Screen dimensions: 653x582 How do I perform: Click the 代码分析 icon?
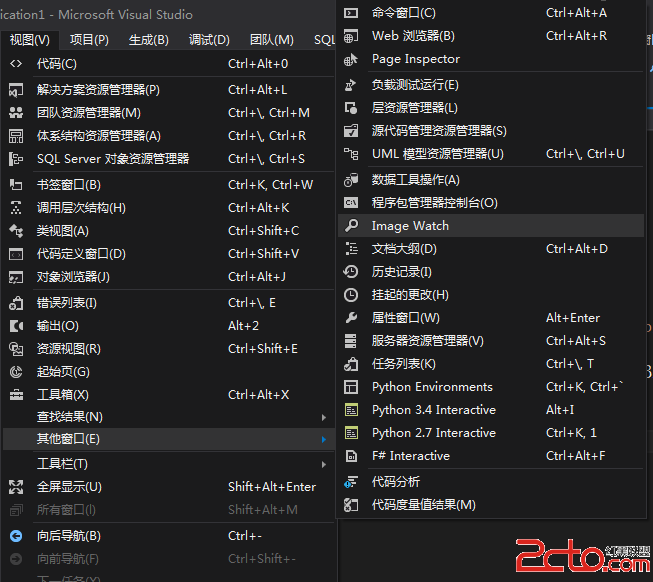(x=351, y=482)
